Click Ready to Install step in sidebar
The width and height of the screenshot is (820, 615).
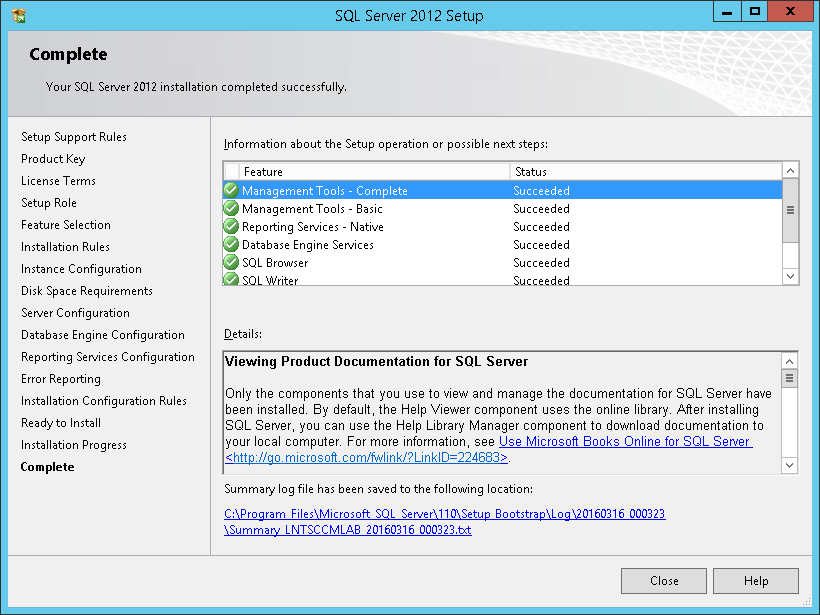[61, 423]
